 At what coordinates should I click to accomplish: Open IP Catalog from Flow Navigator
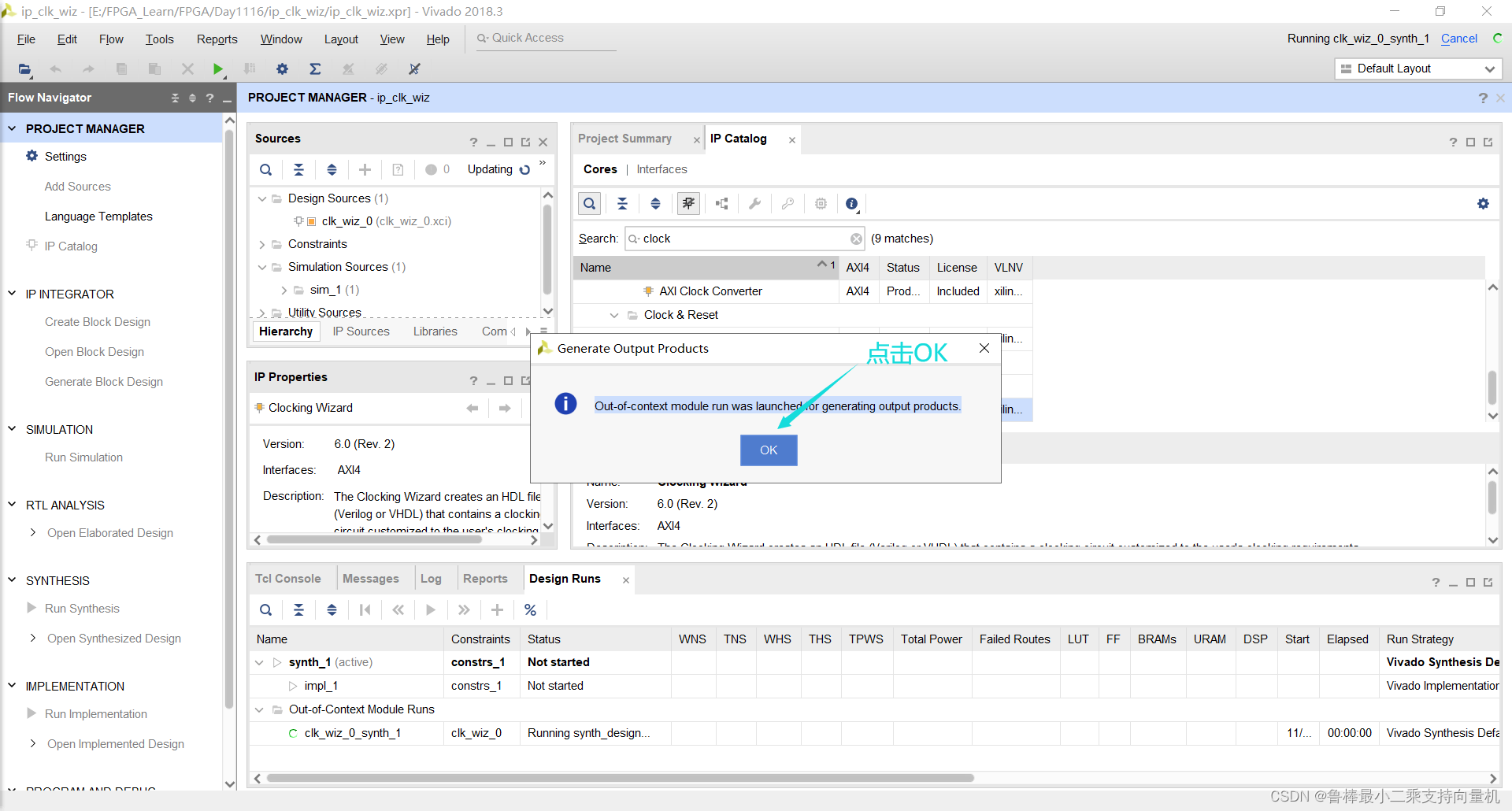(71, 246)
